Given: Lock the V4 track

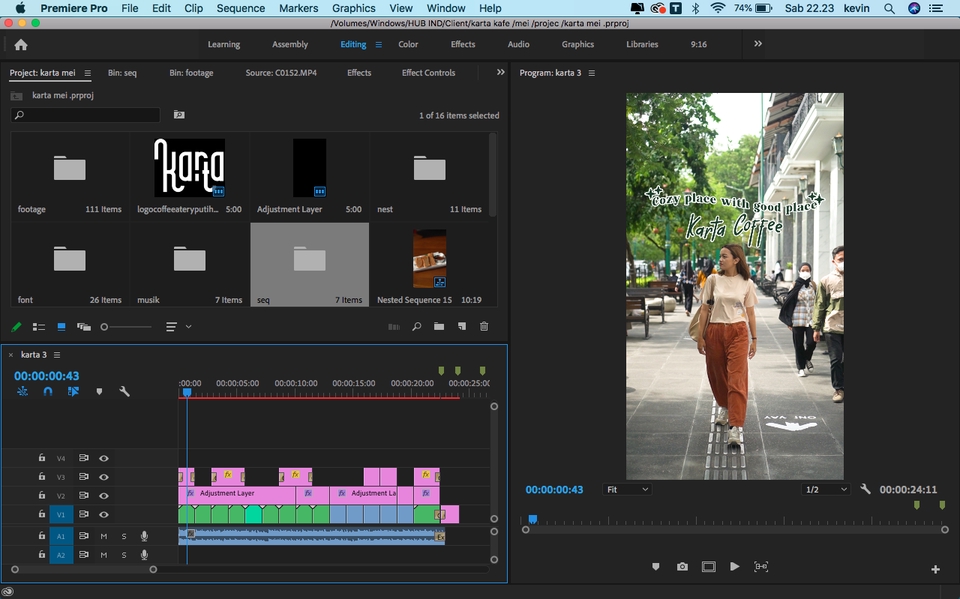Looking at the screenshot, I should point(42,458).
